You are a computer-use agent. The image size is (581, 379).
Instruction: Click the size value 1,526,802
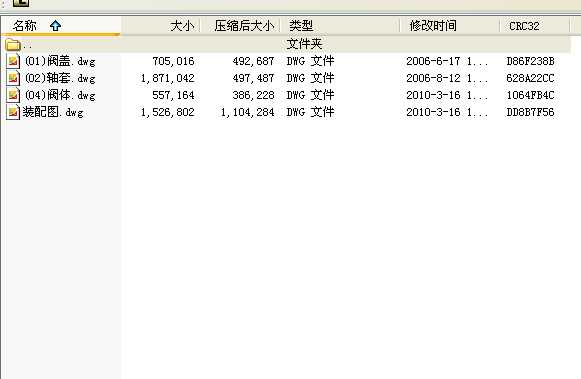[167, 112]
